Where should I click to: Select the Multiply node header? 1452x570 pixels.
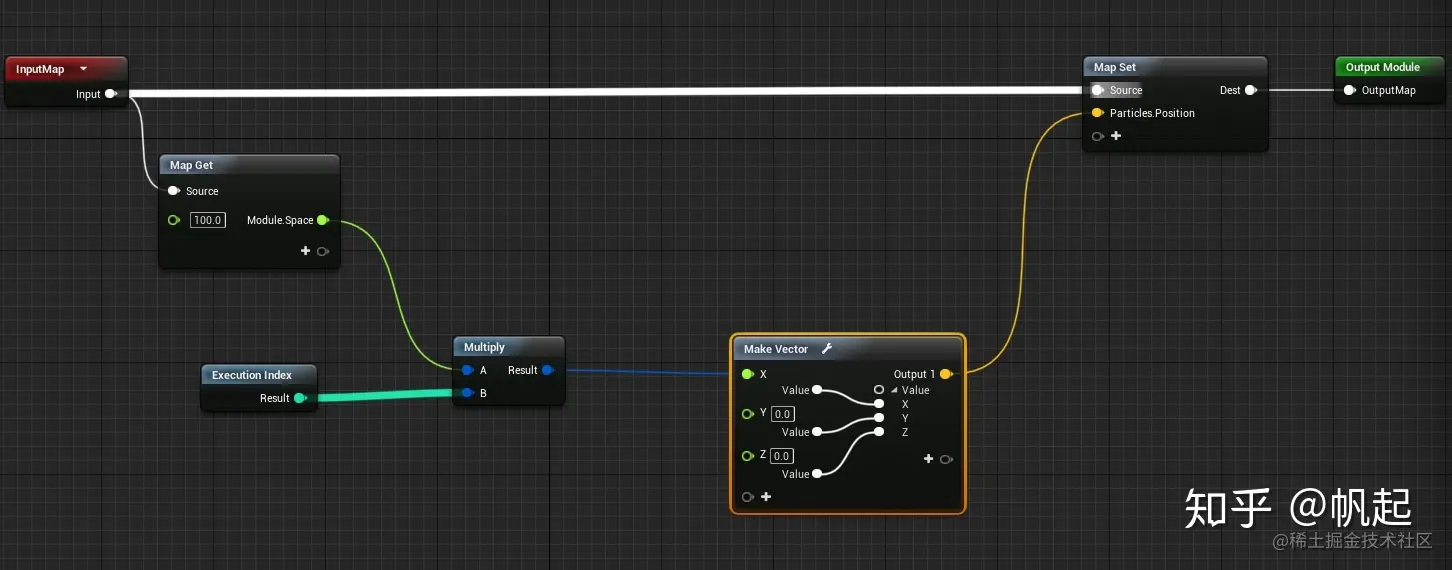point(509,347)
